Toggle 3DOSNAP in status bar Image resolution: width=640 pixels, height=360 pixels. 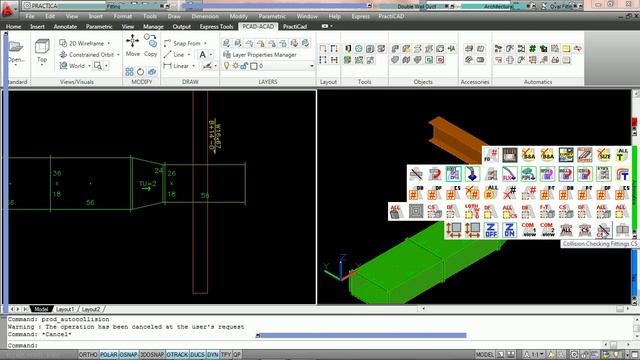tap(152, 355)
